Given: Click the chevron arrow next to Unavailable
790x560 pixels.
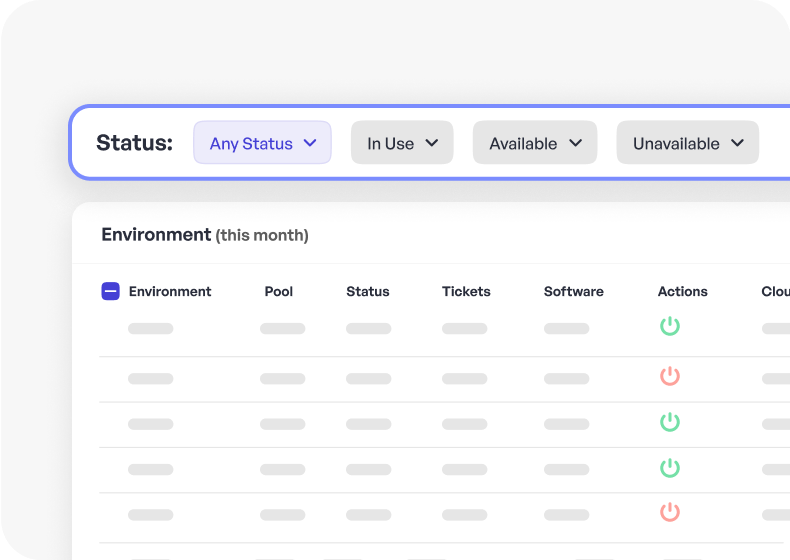Looking at the screenshot, I should point(738,143).
